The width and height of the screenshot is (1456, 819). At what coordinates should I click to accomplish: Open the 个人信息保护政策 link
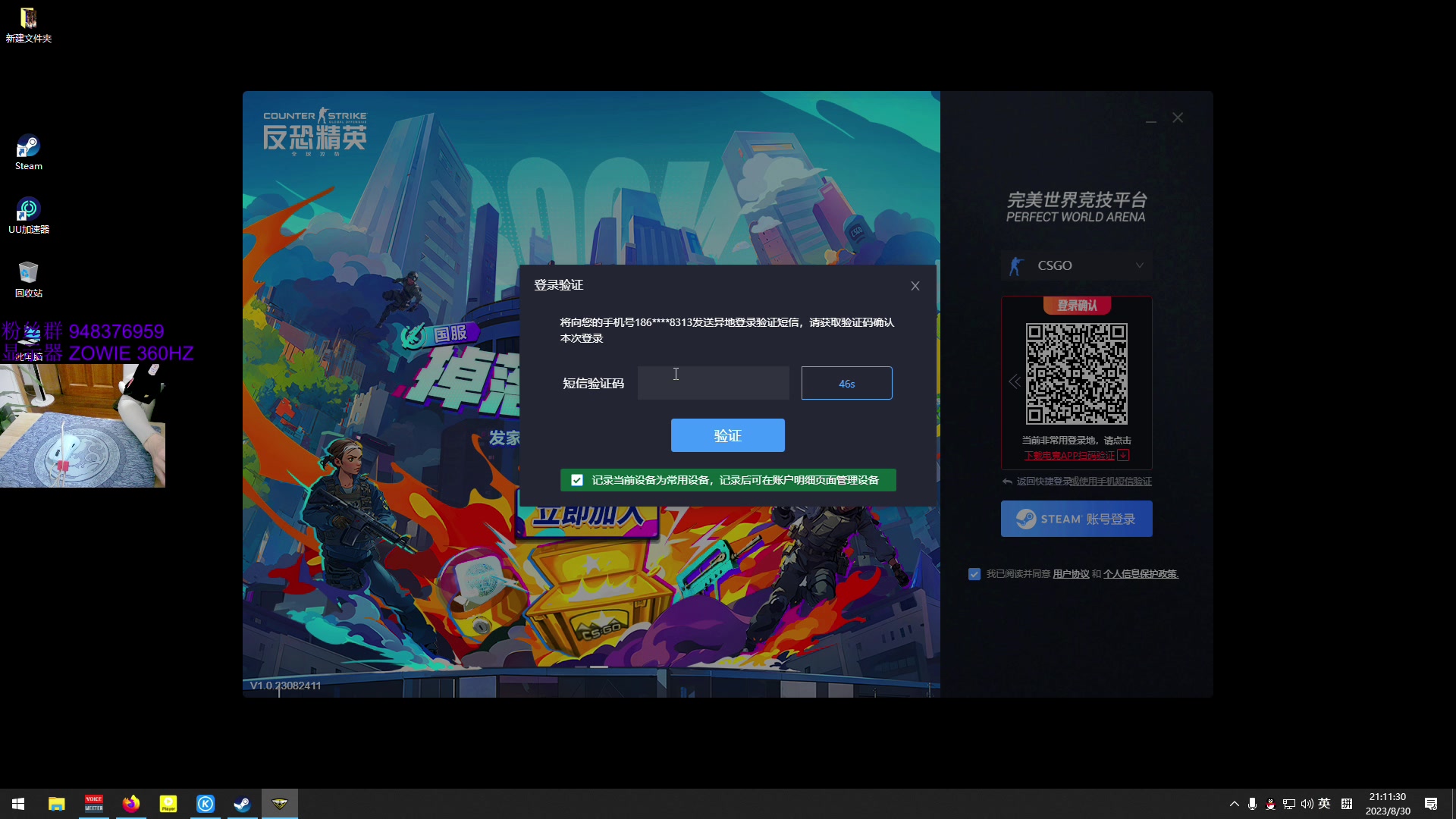(x=1141, y=574)
